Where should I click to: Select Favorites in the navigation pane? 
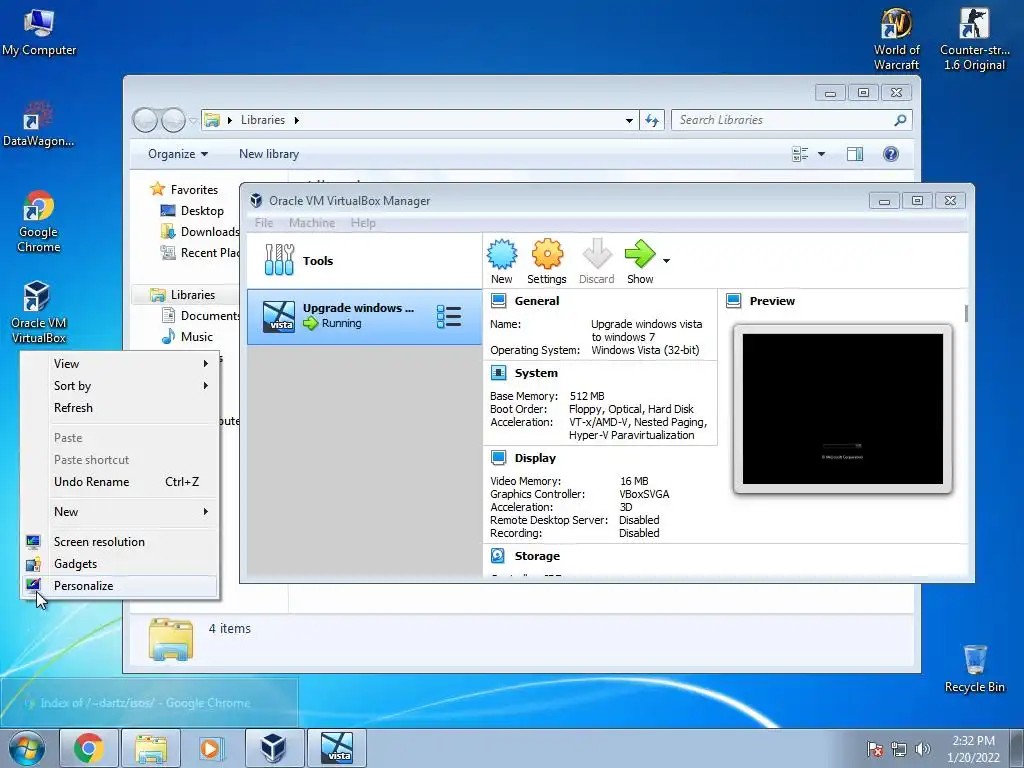coord(194,189)
